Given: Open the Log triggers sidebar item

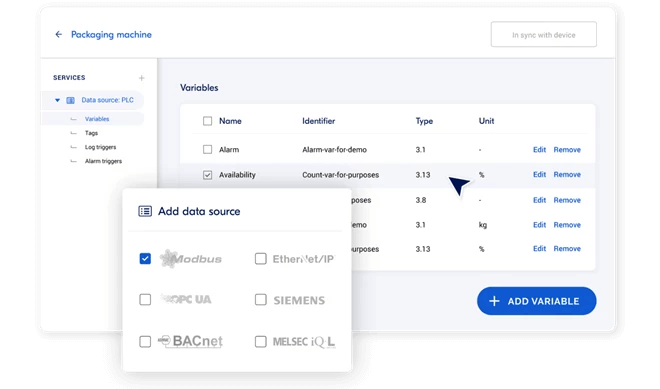Looking at the screenshot, I should [100, 147].
